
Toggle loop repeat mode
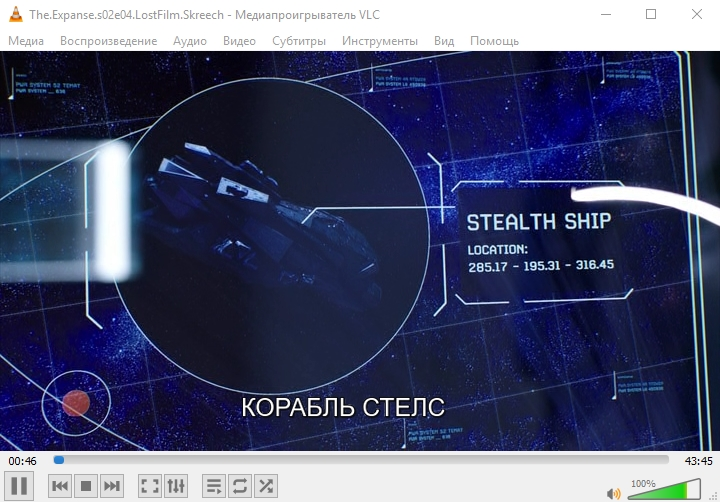pos(240,486)
